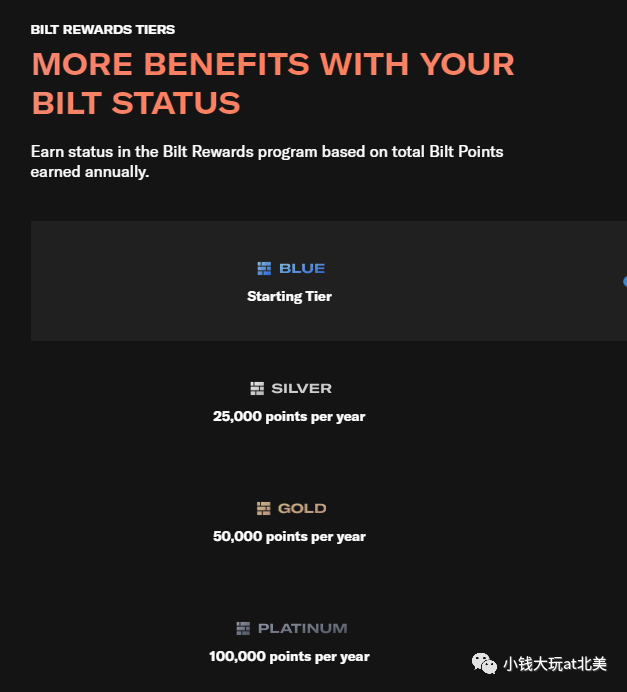Click '50,000 points per year' text
The image size is (627, 692).
click(289, 537)
